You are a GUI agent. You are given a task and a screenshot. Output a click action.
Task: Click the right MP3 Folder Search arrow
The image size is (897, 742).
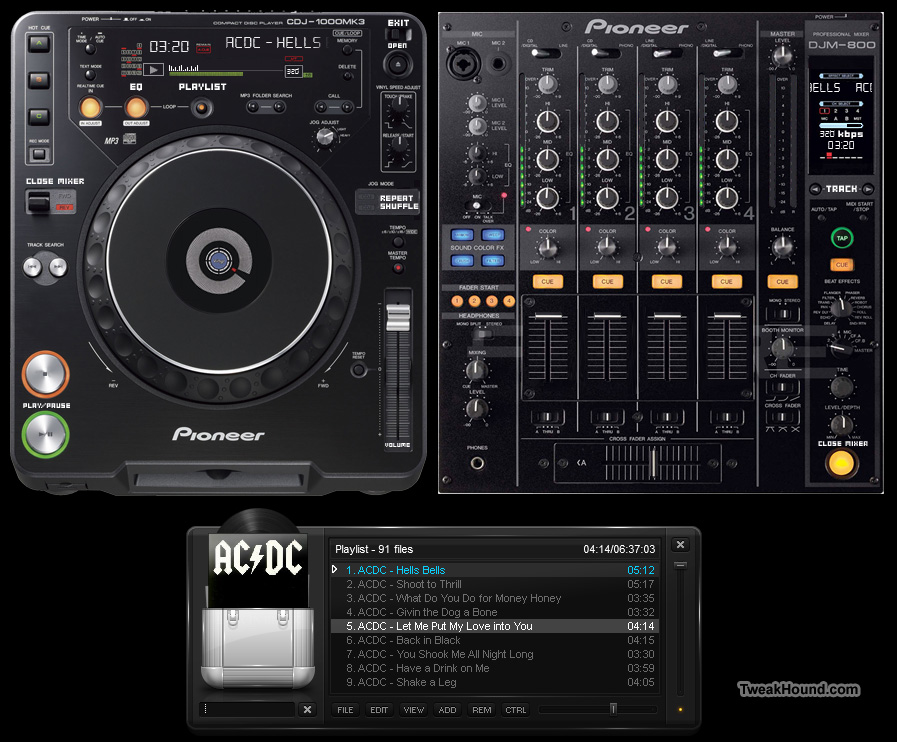[x=279, y=106]
